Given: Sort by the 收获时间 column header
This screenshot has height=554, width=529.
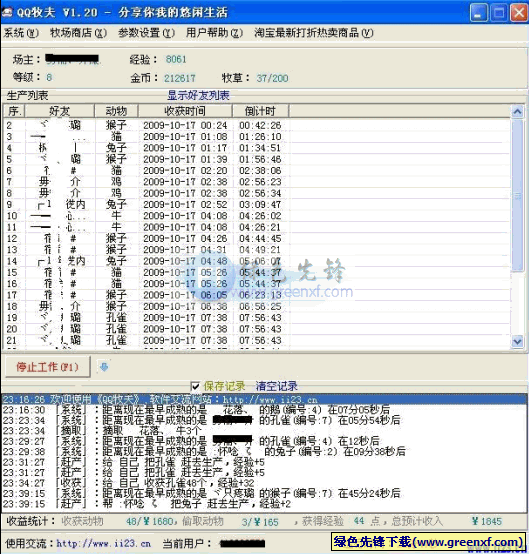Looking at the screenshot, I should coord(185,111).
